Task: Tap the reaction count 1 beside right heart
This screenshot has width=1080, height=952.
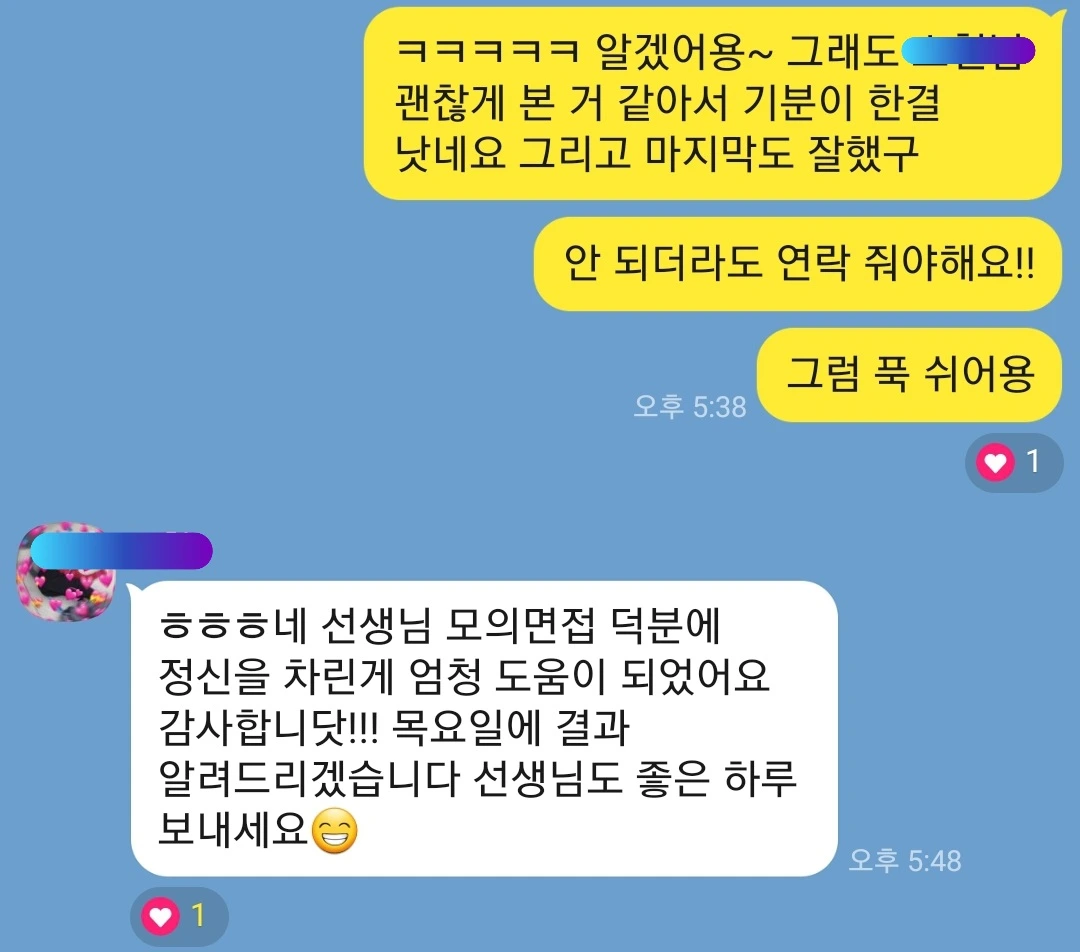Action: (1032, 462)
